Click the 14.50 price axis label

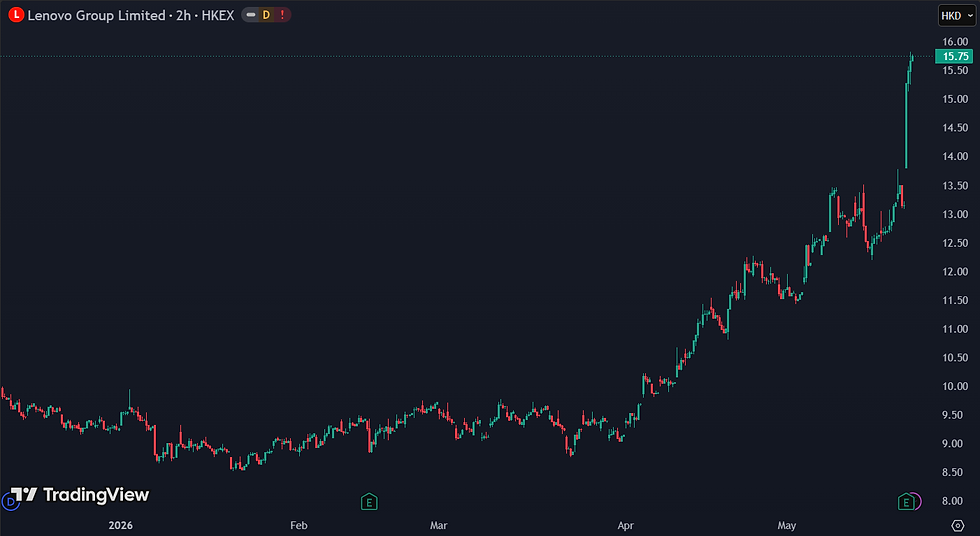955,128
